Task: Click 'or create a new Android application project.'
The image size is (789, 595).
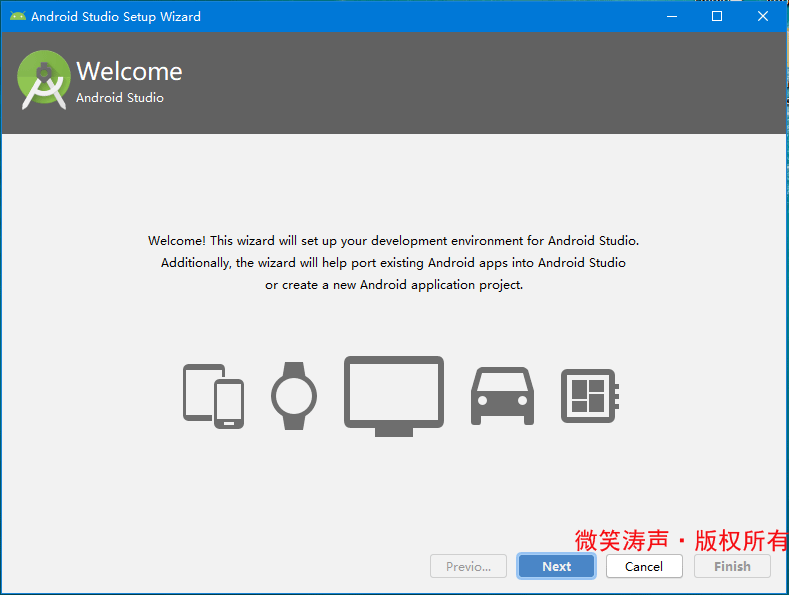Action: (x=394, y=285)
